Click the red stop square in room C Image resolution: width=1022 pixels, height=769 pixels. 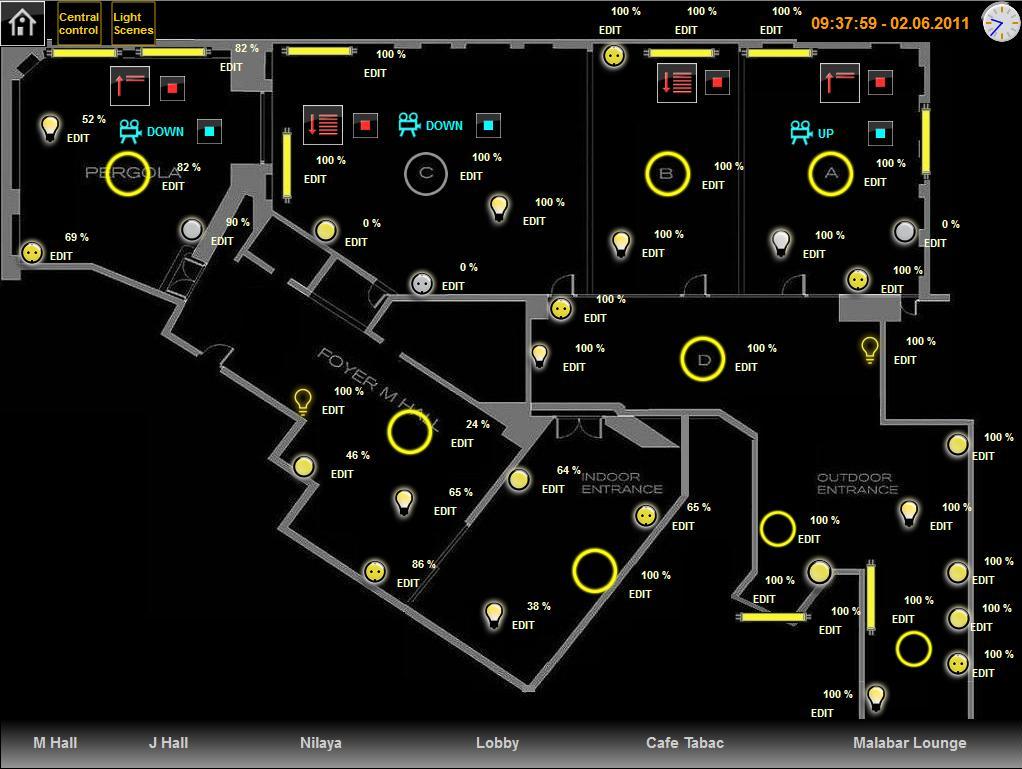click(365, 125)
